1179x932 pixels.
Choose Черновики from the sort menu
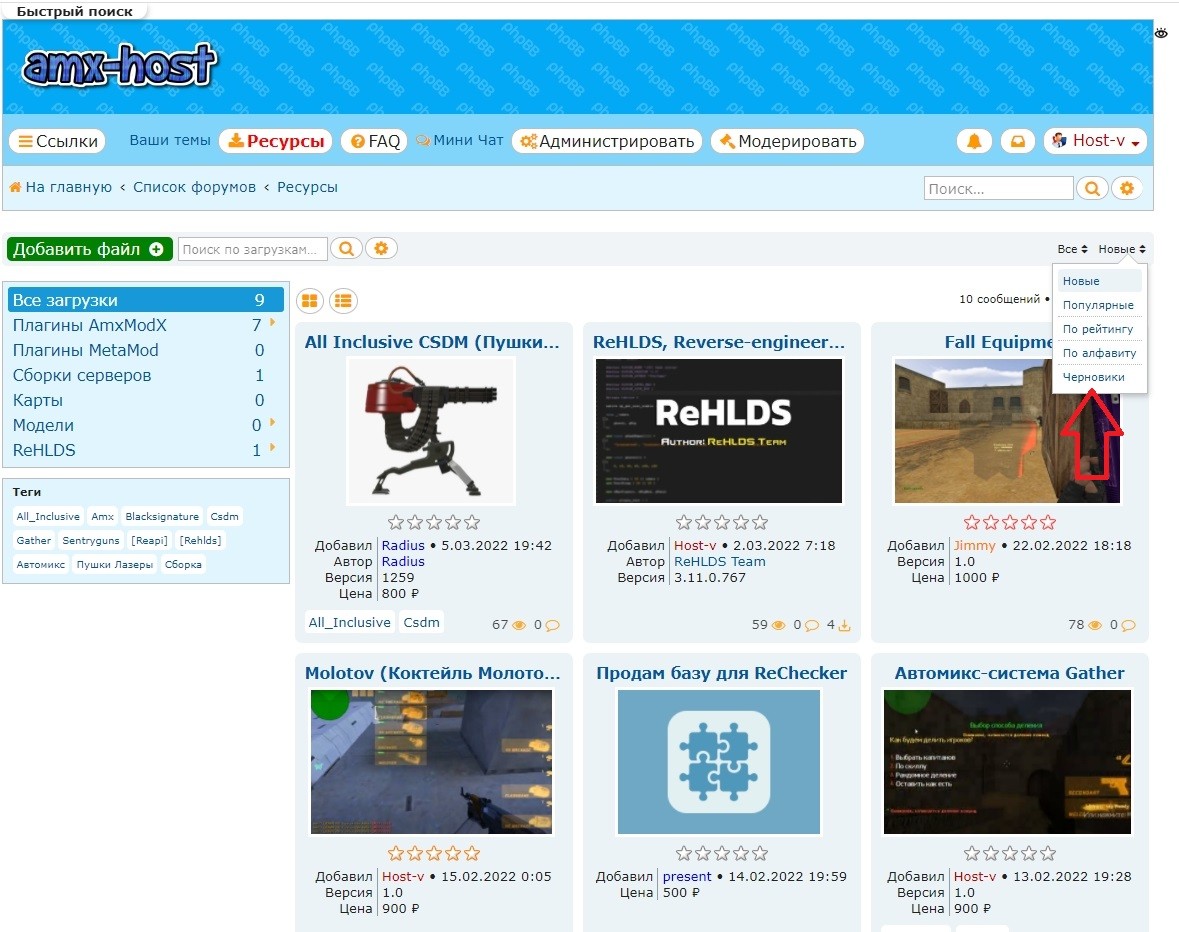coord(1093,377)
